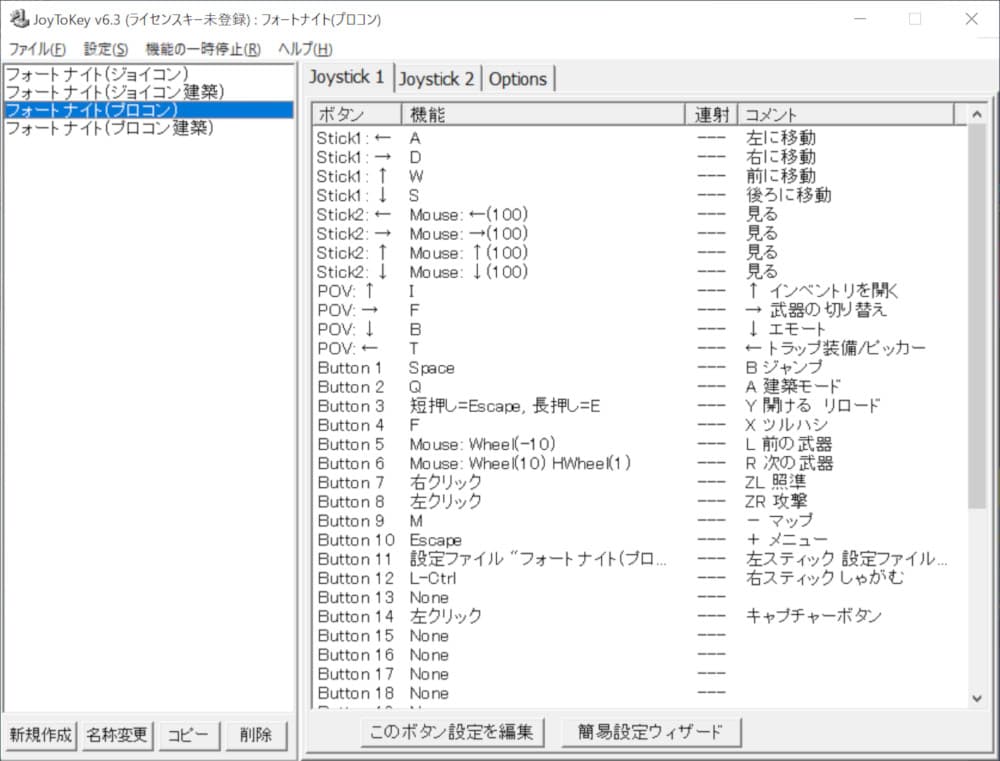The width and height of the screenshot is (1000, 761).
Task: Click the scroll up arrow of button list
Action: pos(977,115)
